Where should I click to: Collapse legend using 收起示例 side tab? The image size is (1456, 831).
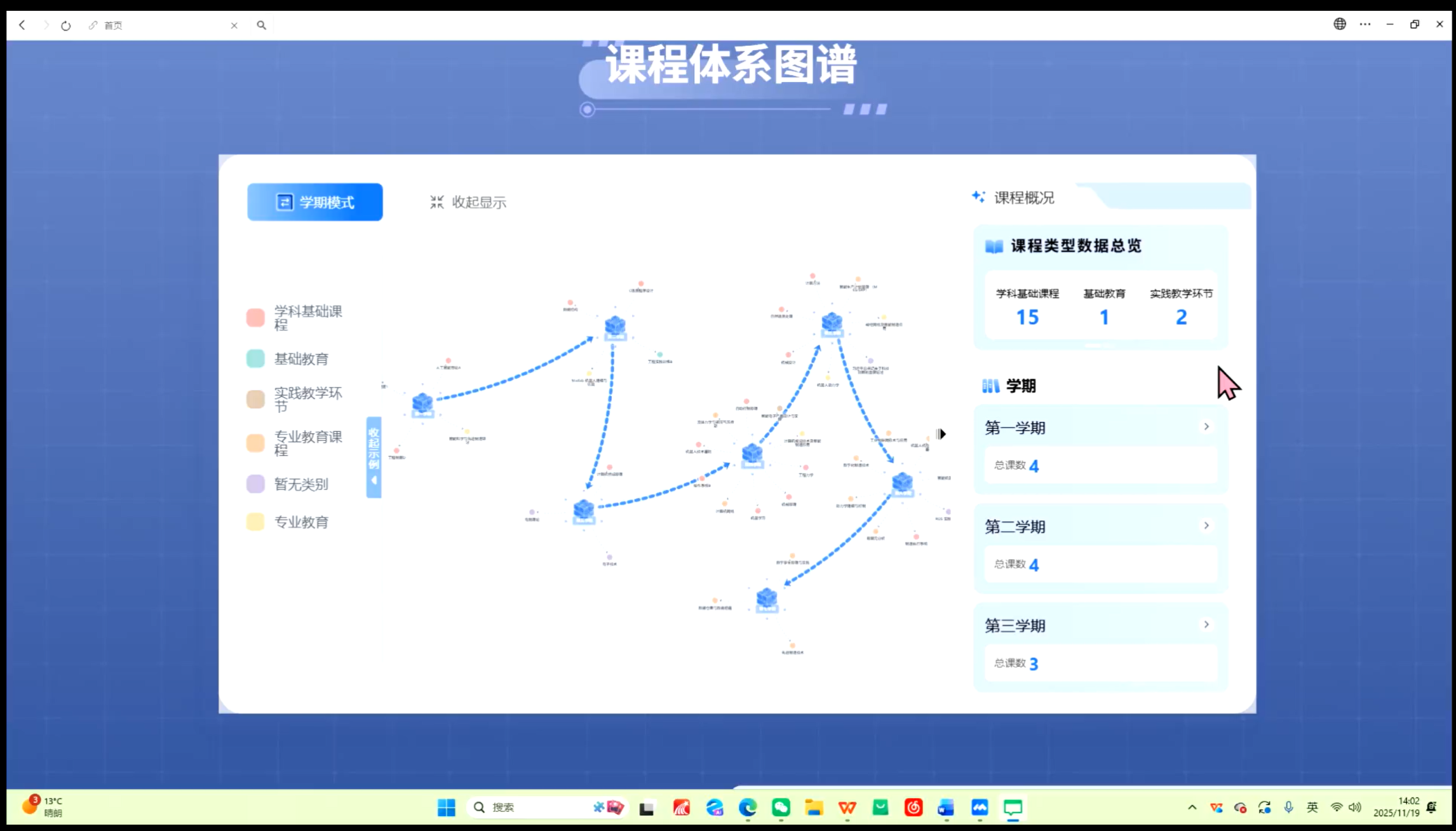click(374, 457)
